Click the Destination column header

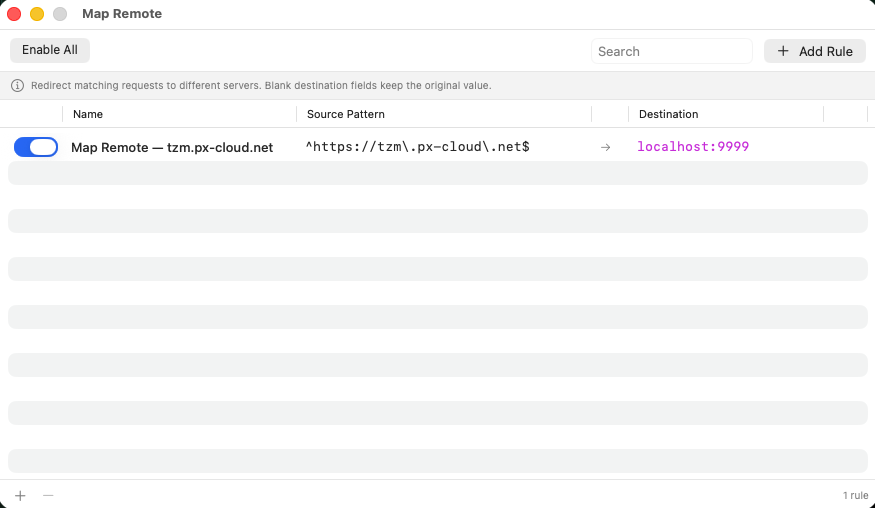tap(668, 114)
